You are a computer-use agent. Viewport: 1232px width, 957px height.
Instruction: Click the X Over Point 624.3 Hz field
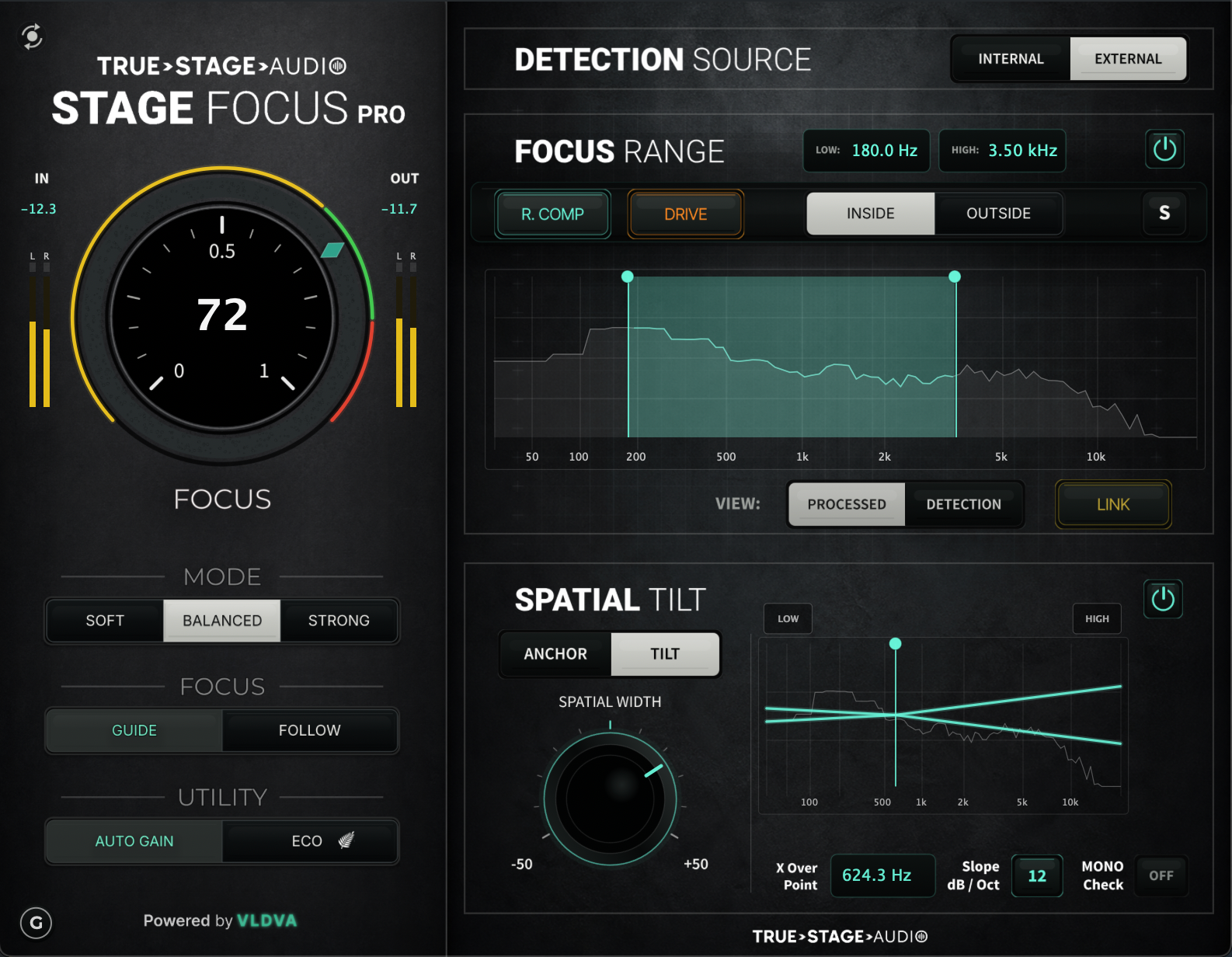(882, 875)
